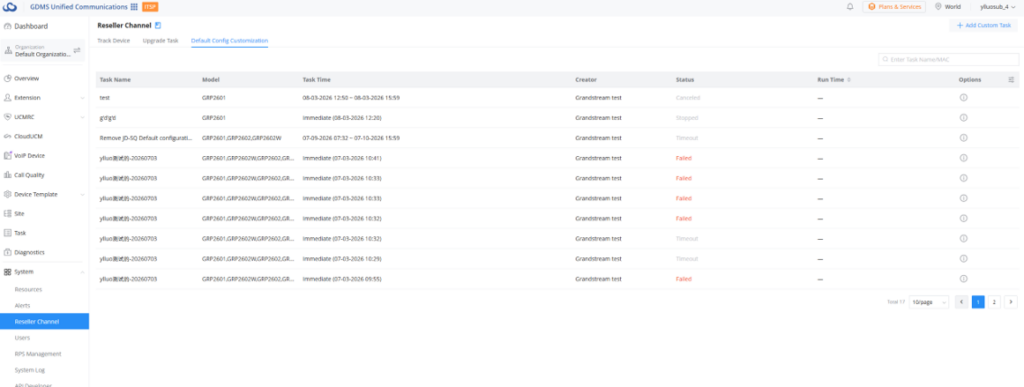
Task: Click the icon next to Reseller Channel title
Action: [158, 25]
